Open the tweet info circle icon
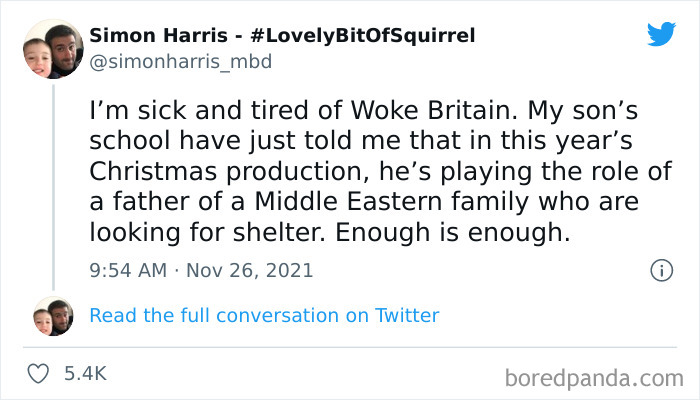Viewport: 700px width, 400px height. (x=660, y=270)
